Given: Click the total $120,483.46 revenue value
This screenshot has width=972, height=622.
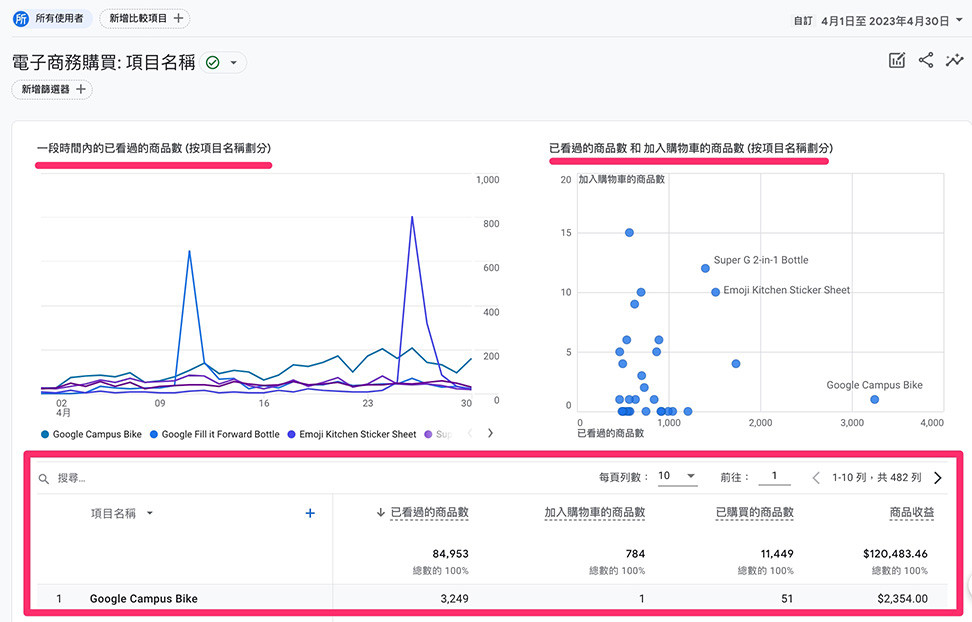Looking at the screenshot, I should 895,554.
